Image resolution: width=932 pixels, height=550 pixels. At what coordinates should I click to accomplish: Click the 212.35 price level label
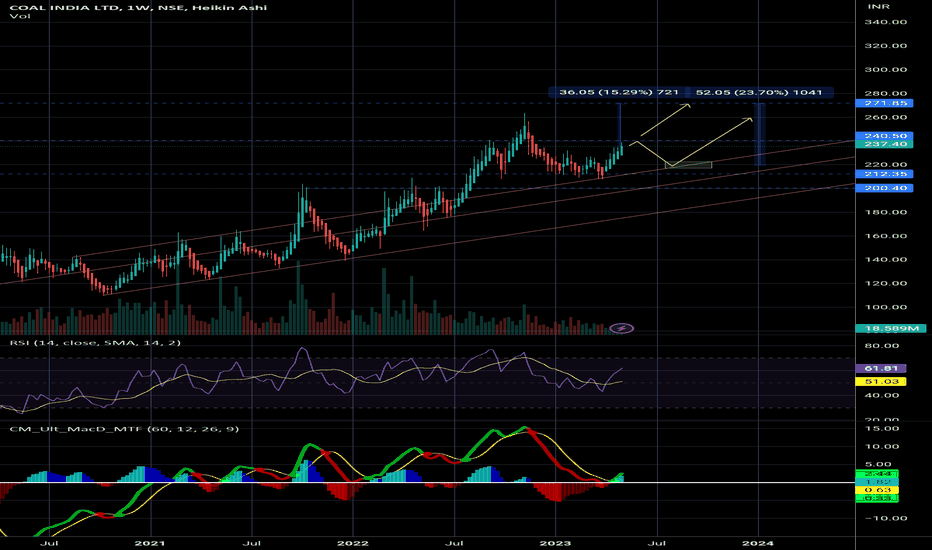(884, 174)
